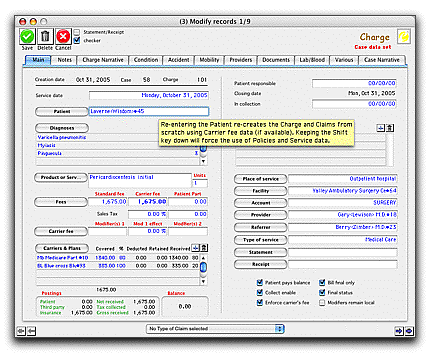Click the Facility button
The width and height of the screenshot is (430, 360).
(x=260, y=191)
